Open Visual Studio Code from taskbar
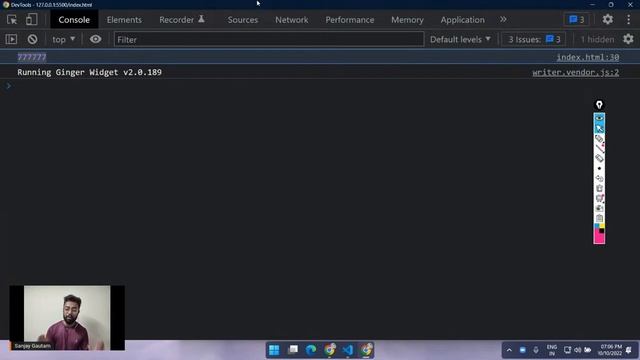Screen dimensions: 640x360 [347, 350]
